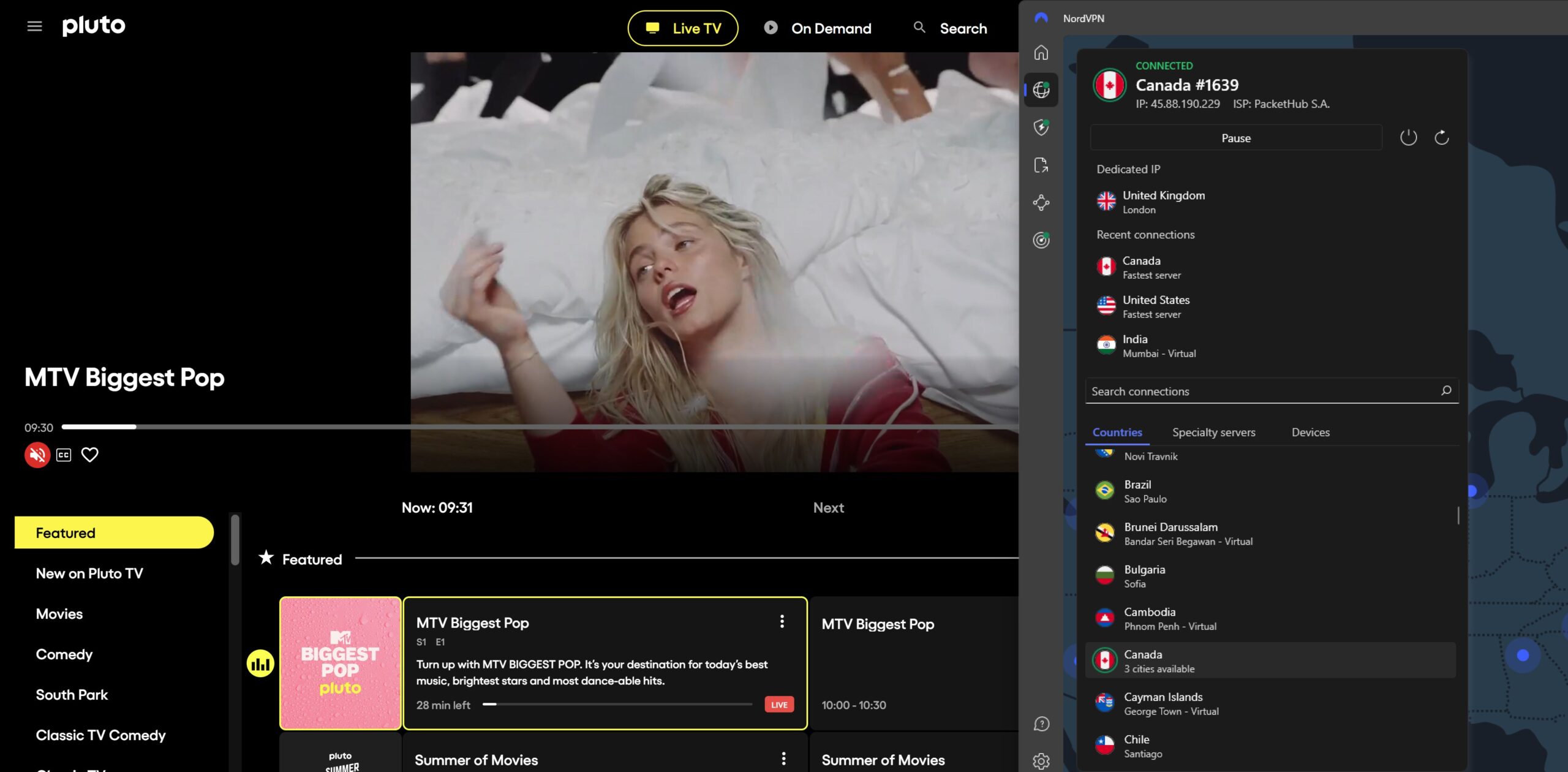Click Novi Travnik server entry
Image resolution: width=1568 pixels, height=772 pixels.
[x=1270, y=456]
